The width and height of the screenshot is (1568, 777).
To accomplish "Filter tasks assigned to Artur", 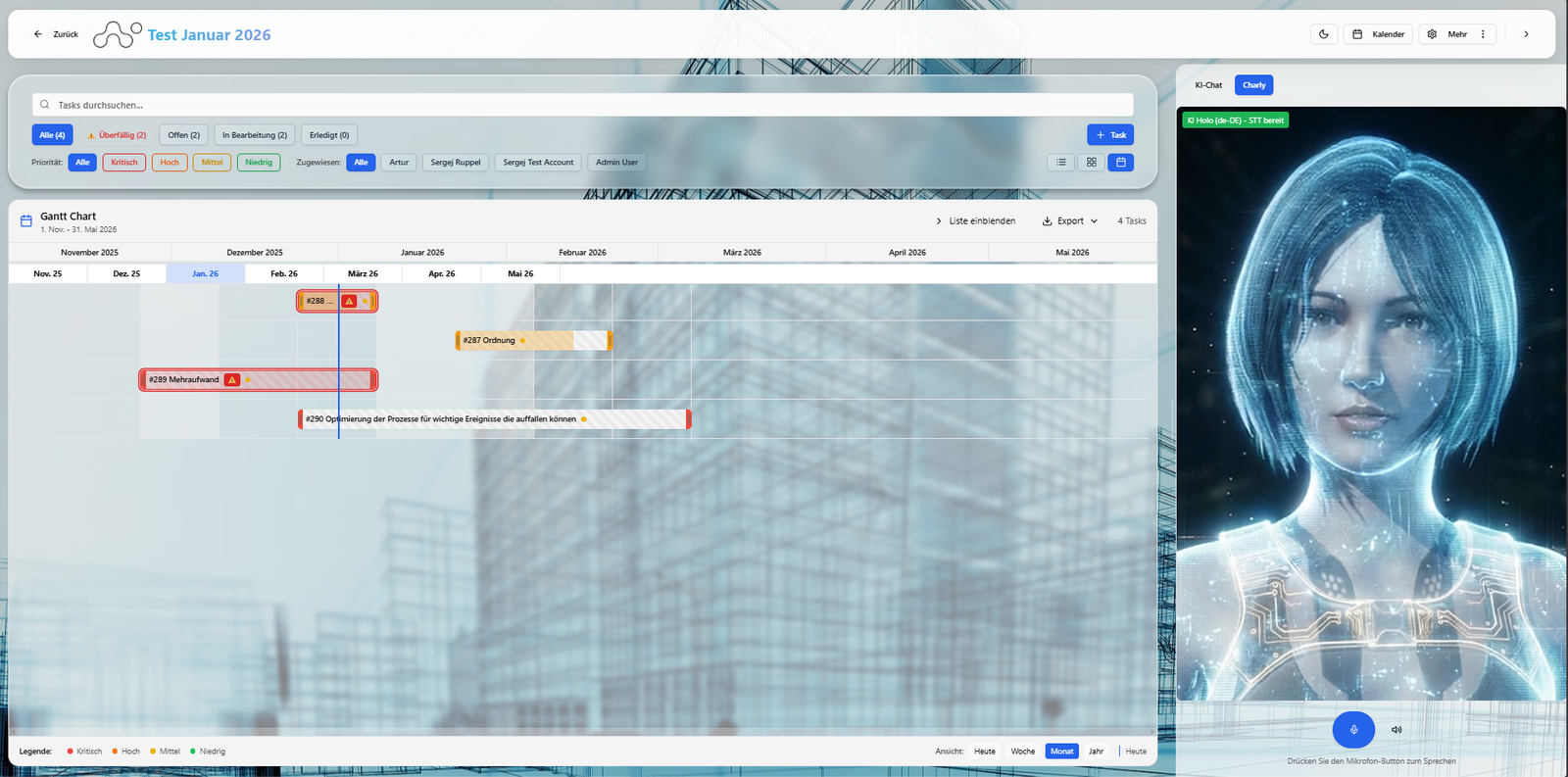I will [x=399, y=163].
